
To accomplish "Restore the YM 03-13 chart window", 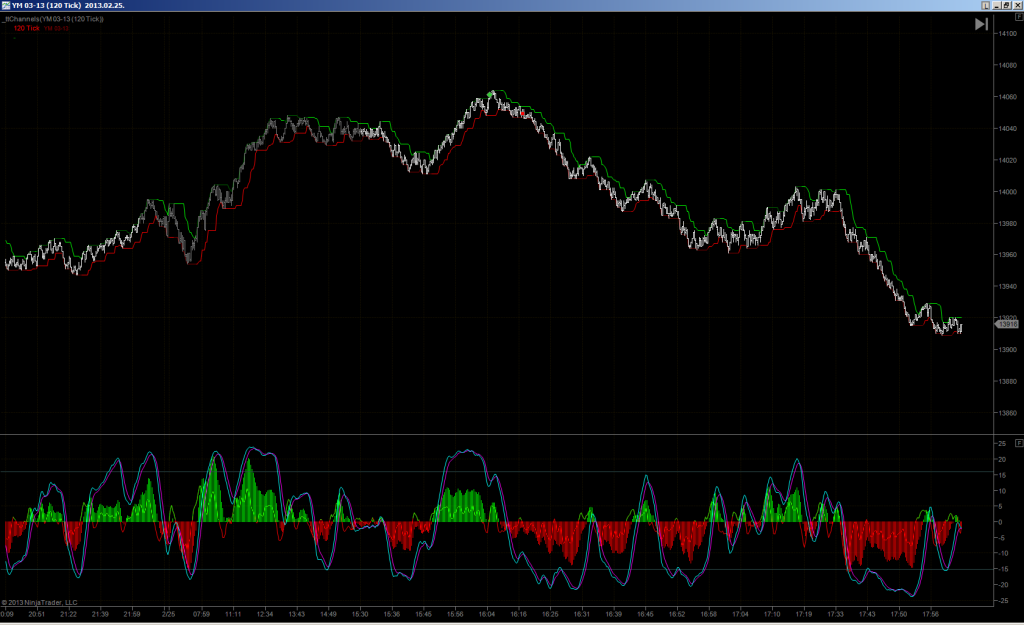I will coord(1007,5).
